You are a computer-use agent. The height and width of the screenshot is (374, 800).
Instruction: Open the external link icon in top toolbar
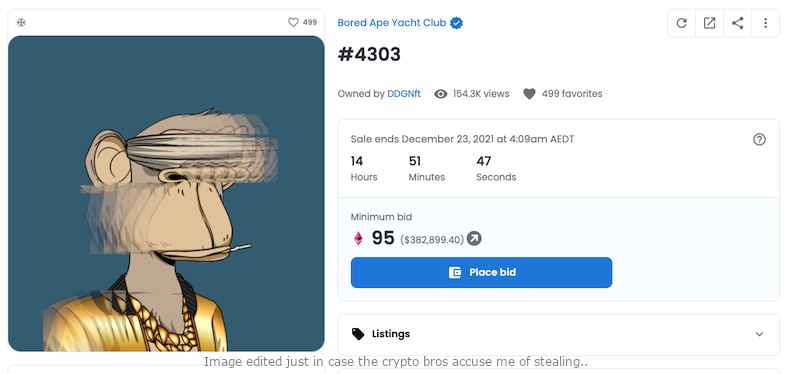coord(709,23)
